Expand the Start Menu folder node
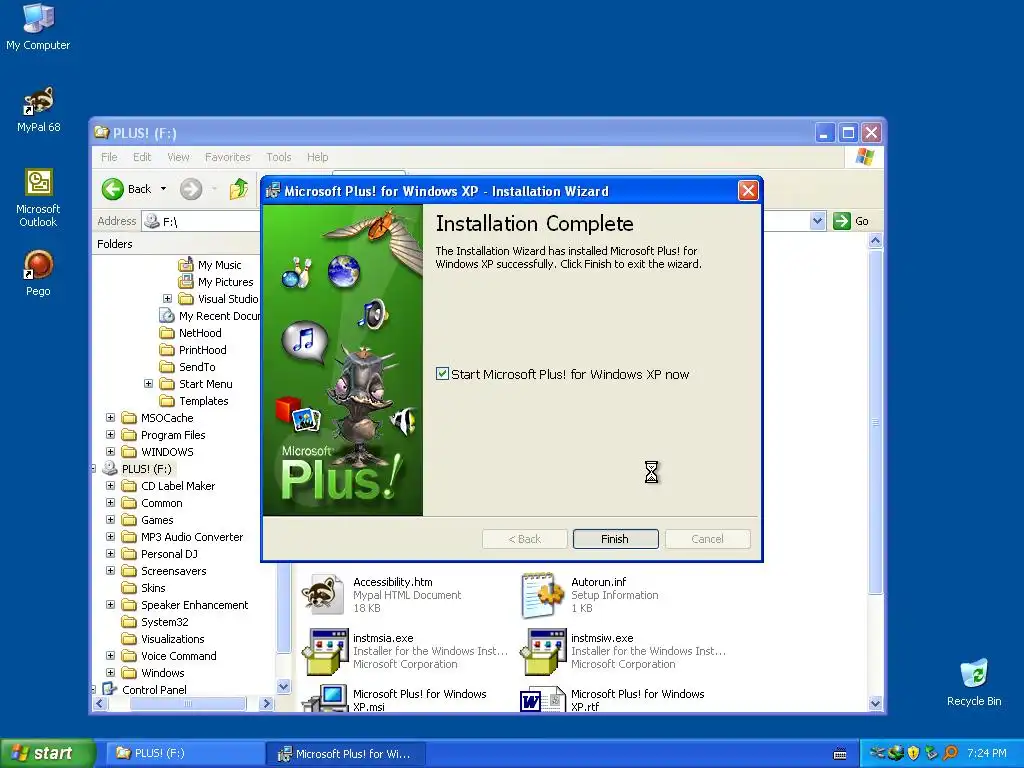The height and width of the screenshot is (768, 1024). coord(148,383)
